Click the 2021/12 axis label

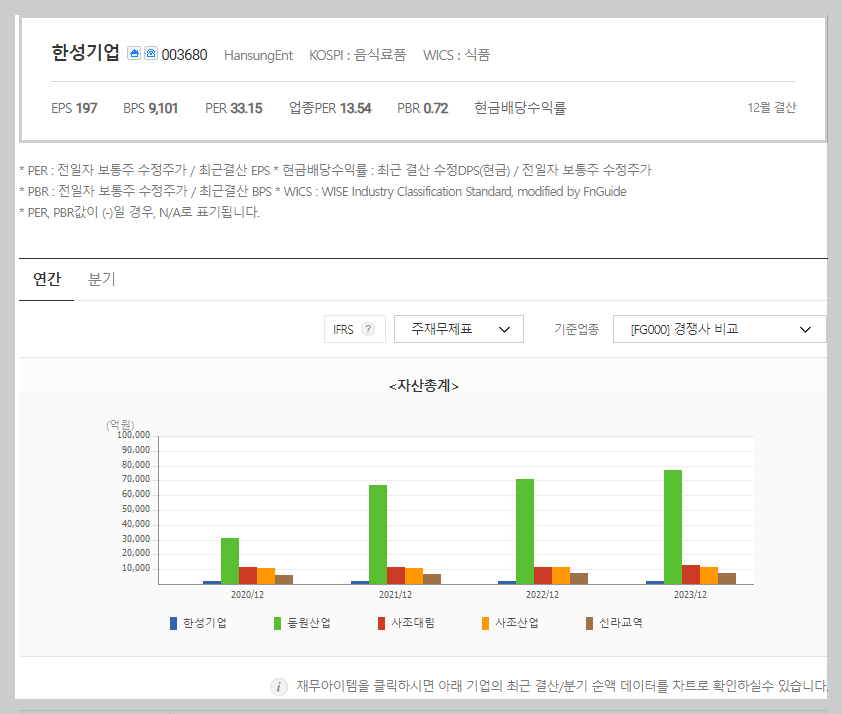point(395,595)
